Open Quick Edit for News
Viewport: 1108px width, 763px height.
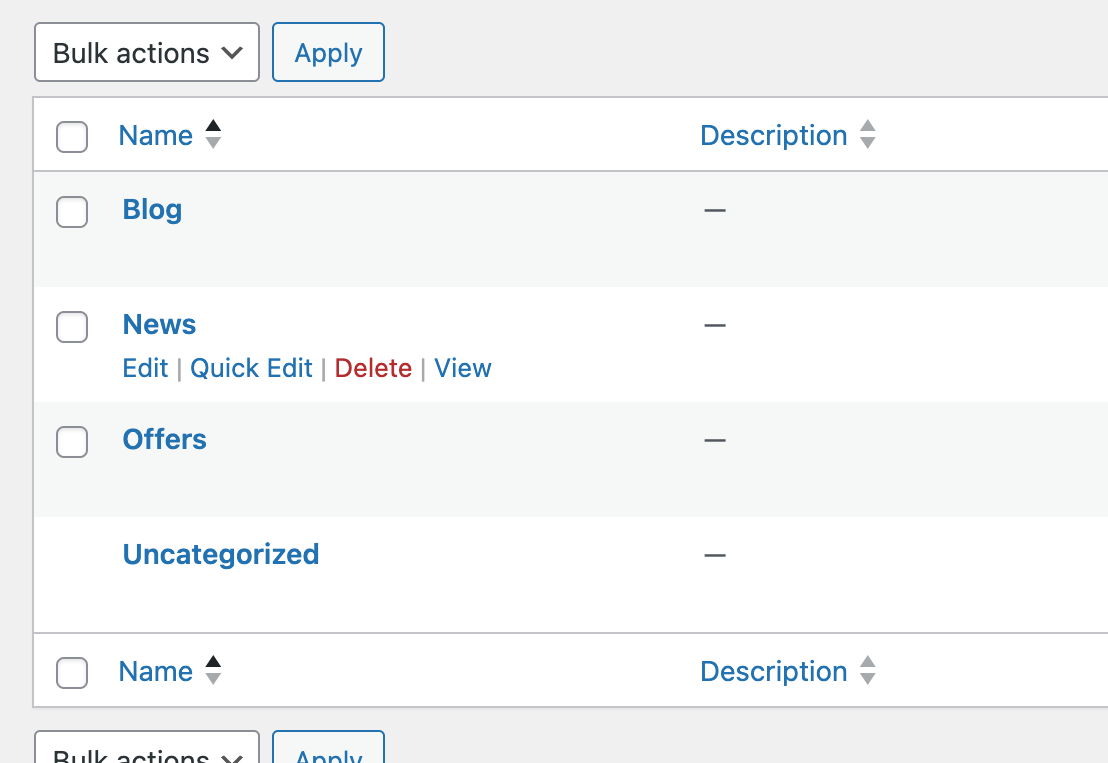click(x=251, y=369)
